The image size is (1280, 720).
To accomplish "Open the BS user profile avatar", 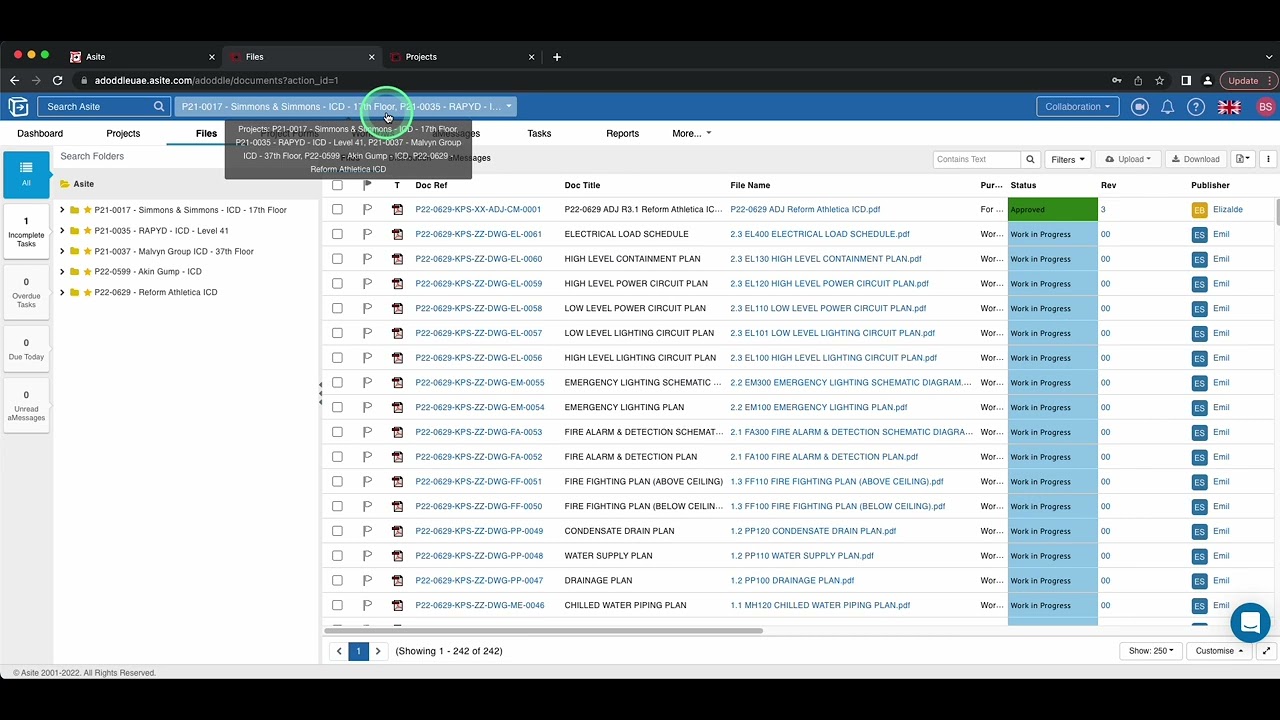I will (x=1265, y=107).
